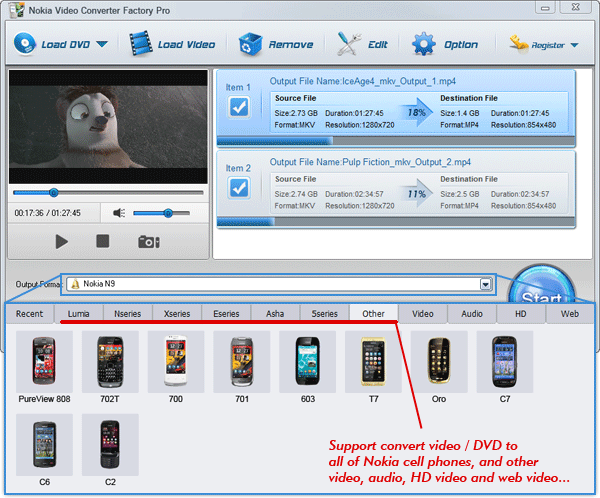This screenshot has height=498, width=600.
Task: Open the Option gear icon
Action: (x=424, y=44)
